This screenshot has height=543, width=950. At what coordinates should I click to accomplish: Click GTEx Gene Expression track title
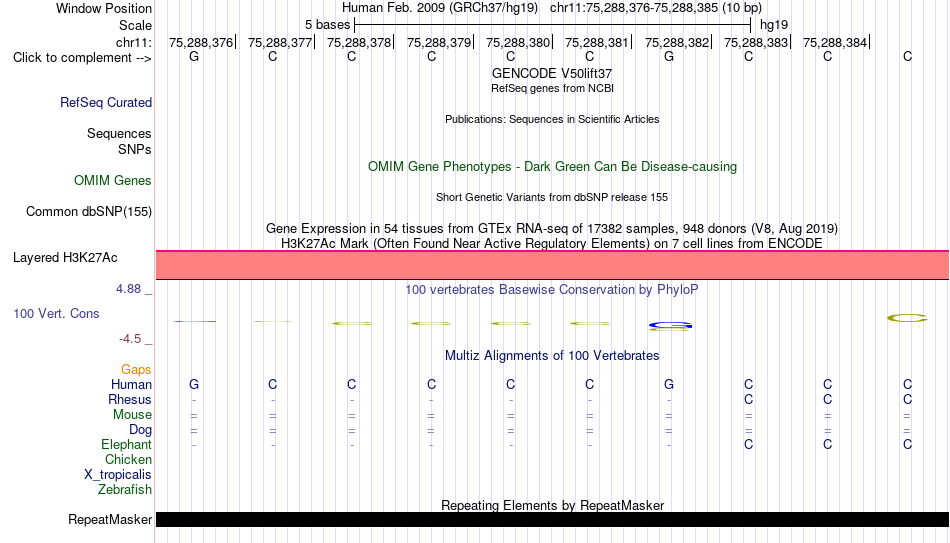[x=552, y=228]
